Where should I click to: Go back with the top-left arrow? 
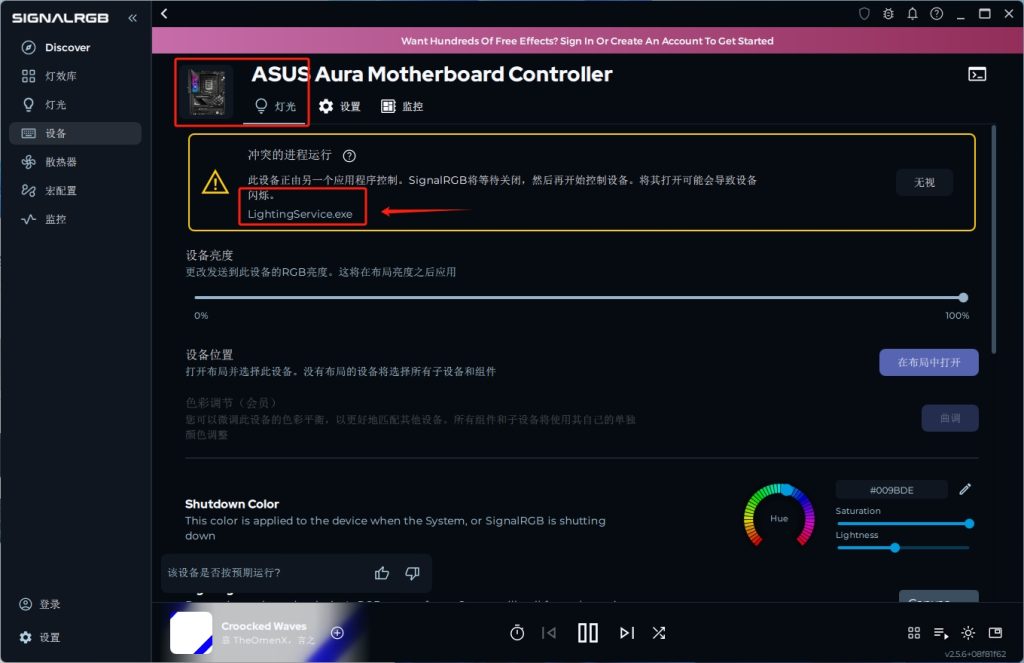tap(165, 14)
